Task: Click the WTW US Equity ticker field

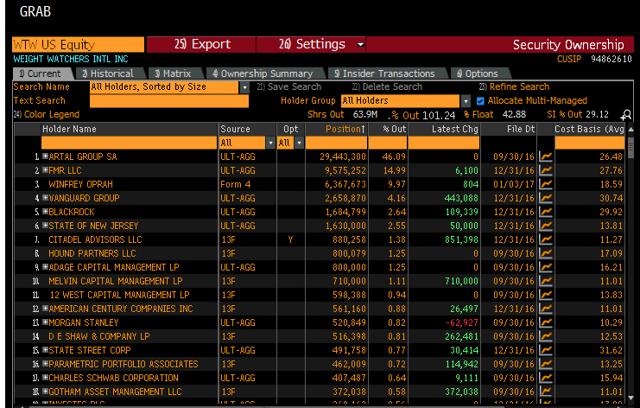Action: tap(78, 44)
